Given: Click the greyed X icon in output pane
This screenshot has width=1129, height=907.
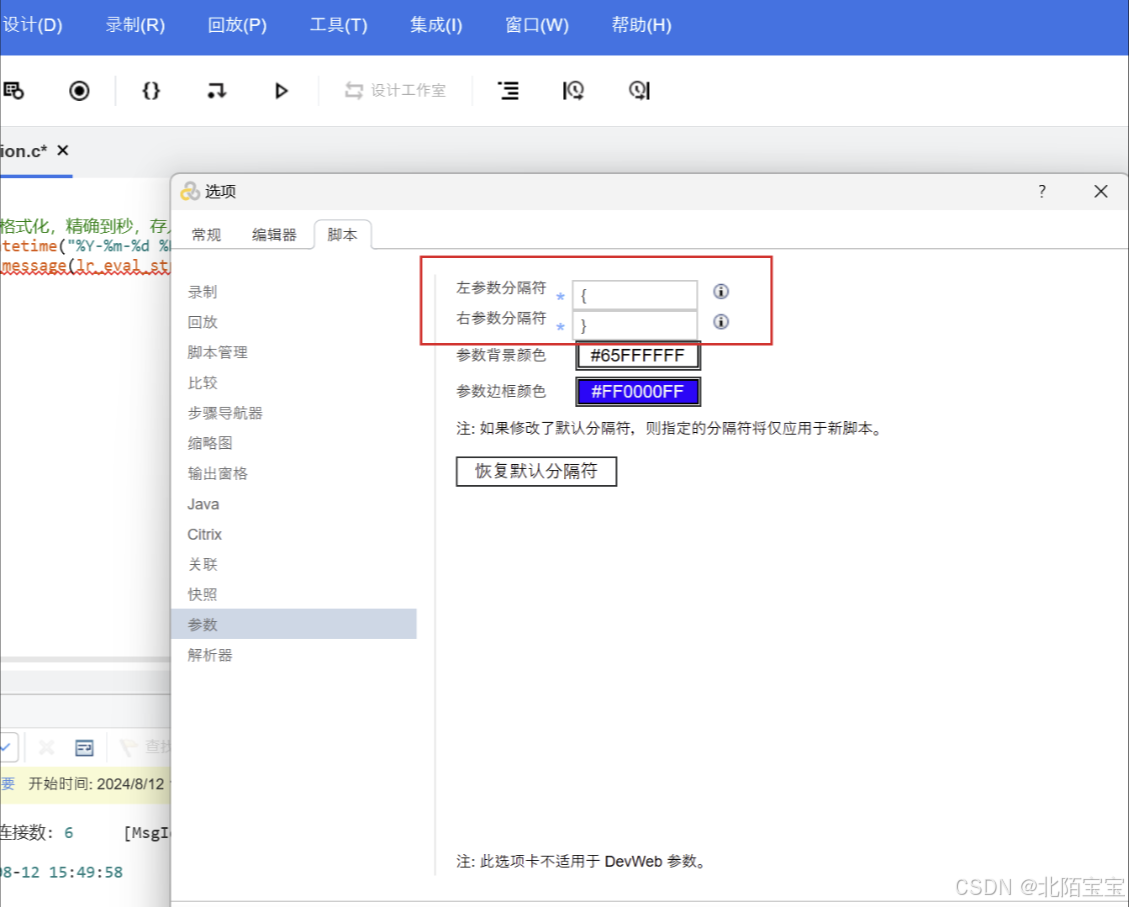Looking at the screenshot, I should [47, 748].
